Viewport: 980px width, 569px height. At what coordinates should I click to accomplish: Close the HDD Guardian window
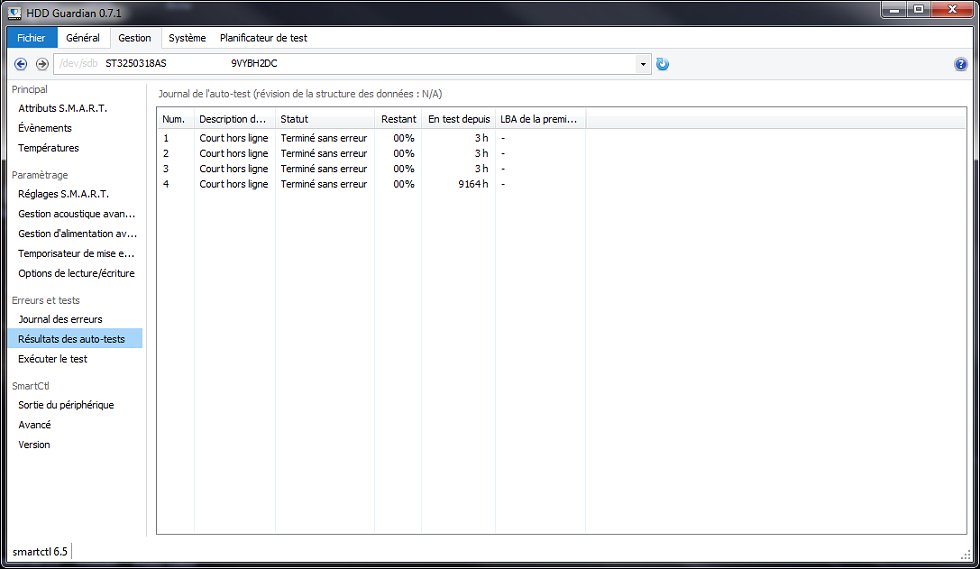[952, 10]
